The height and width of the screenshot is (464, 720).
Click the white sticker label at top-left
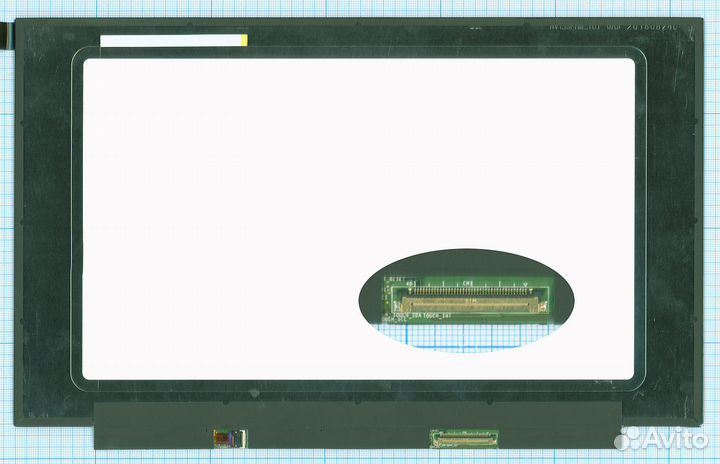170,41
